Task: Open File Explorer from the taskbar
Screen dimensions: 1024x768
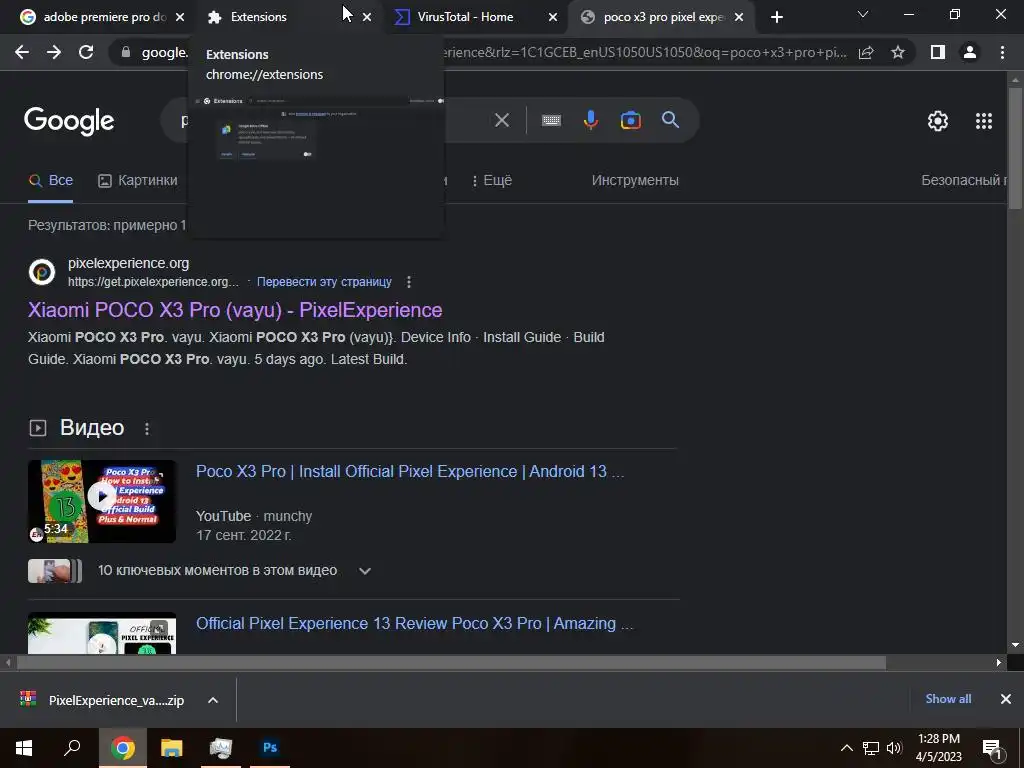Action: coord(171,748)
